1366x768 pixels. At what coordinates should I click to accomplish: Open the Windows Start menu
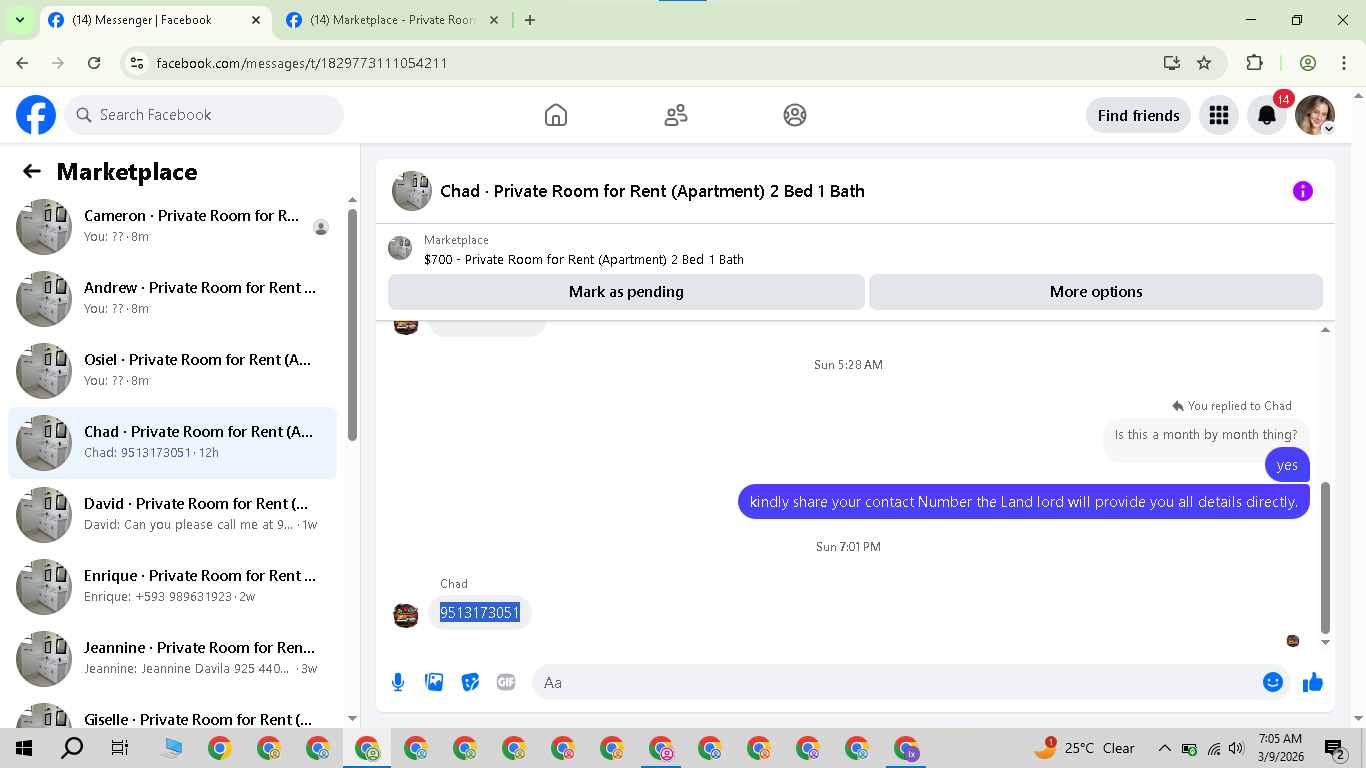click(x=24, y=748)
